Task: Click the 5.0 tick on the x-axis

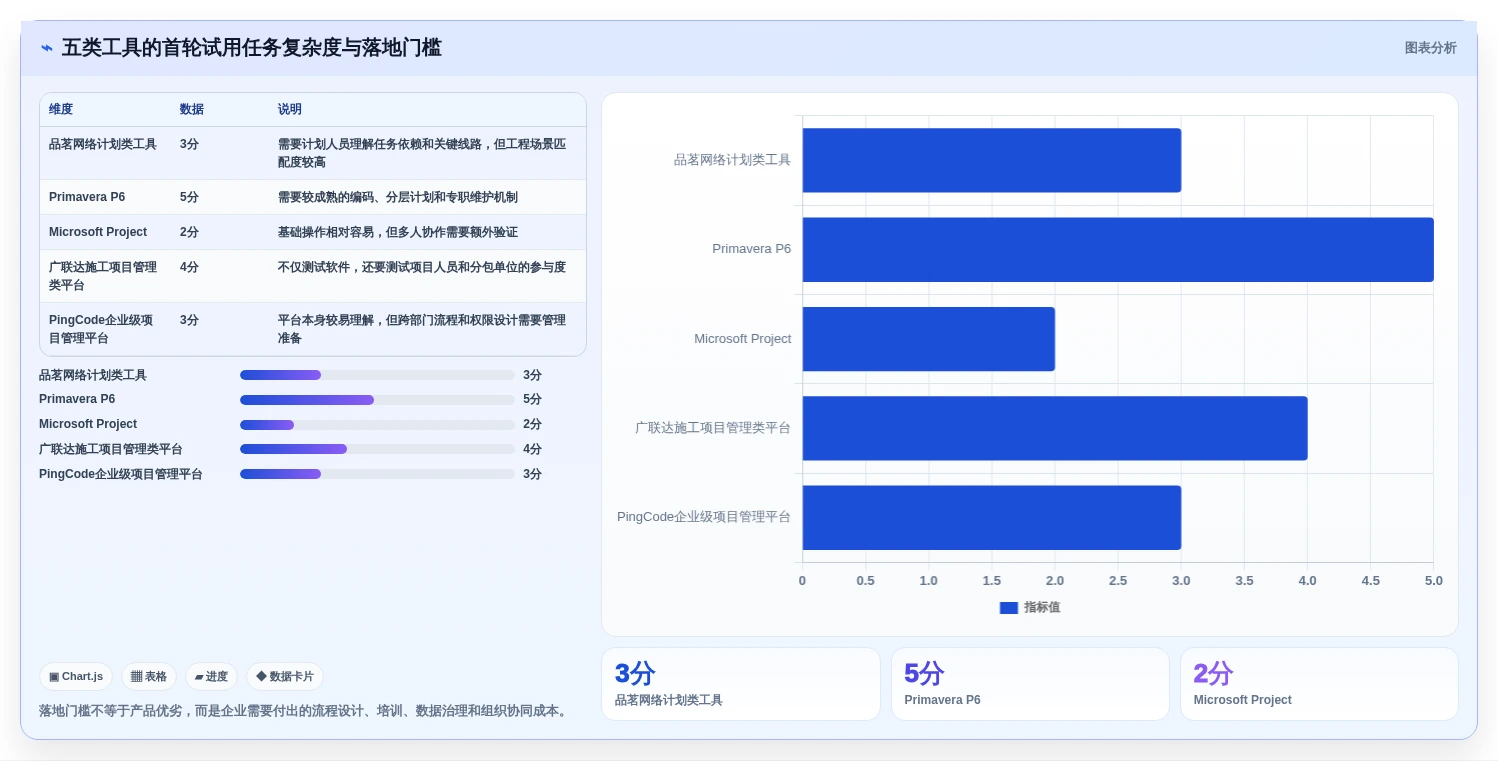Action: [x=1434, y=581]
